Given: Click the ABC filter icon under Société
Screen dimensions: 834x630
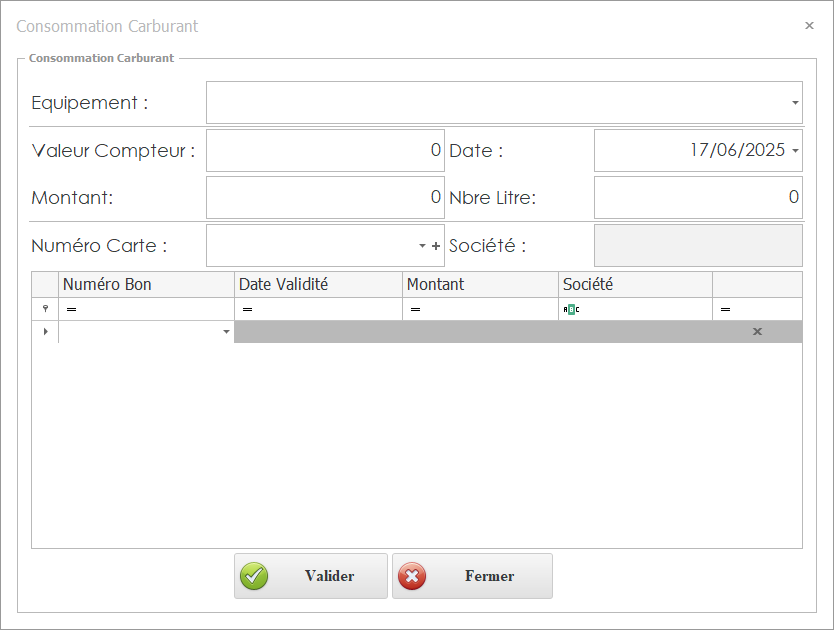Looking at the screenshot, I should pos(571,310).
